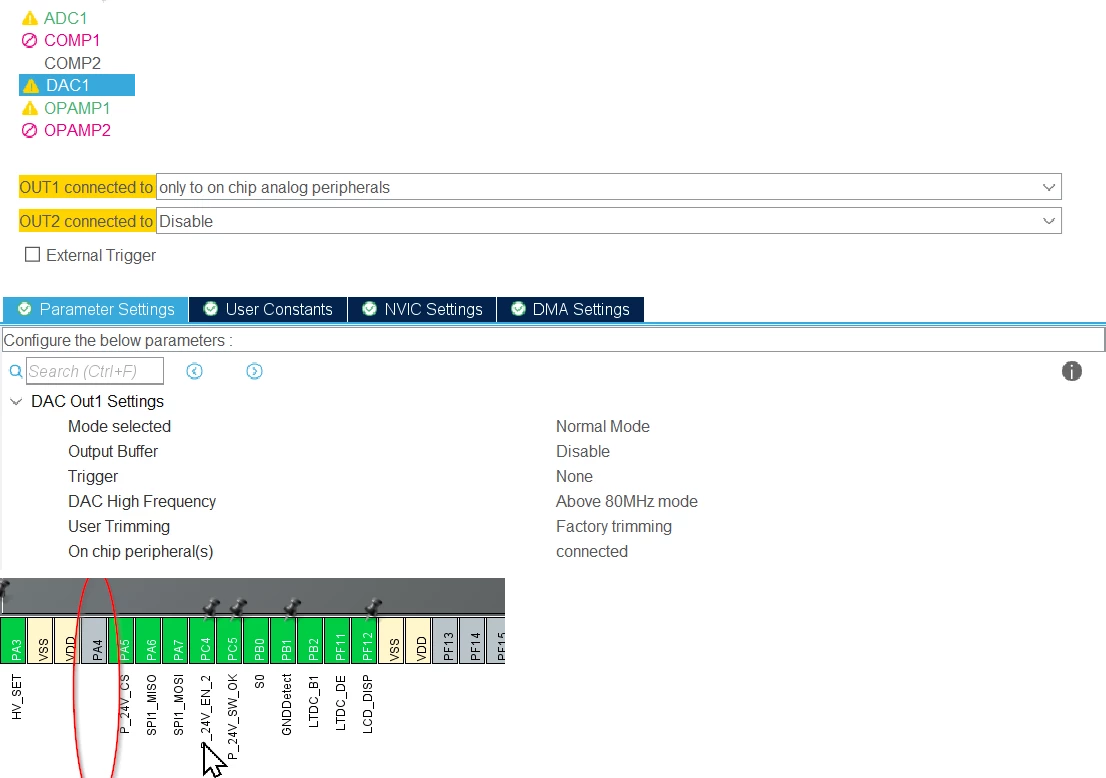This screenshot has width=1106, height=778.
Task: Select the Trigger value None
Action: [574, 477]
